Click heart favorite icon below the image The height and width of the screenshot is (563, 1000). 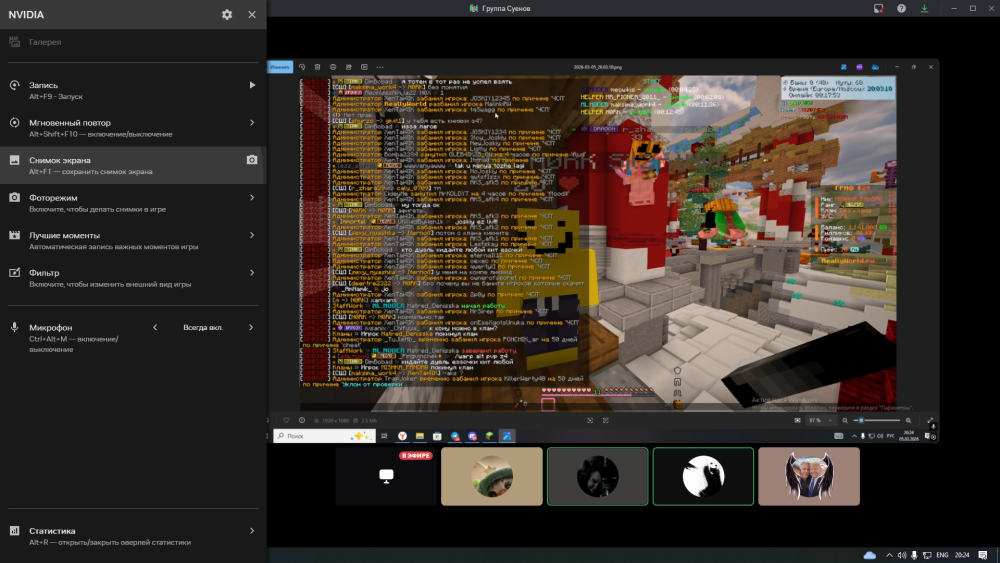click(286, 420)
